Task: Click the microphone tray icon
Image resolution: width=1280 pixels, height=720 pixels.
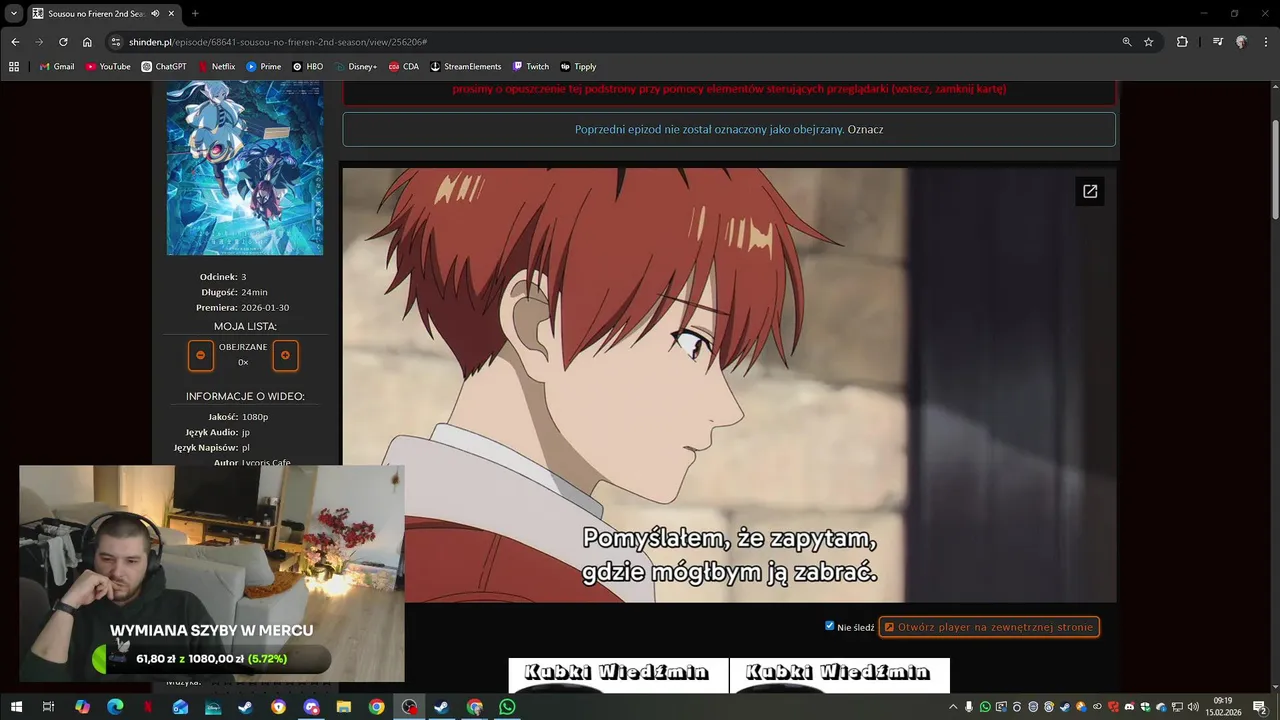Action: (969, 707)
